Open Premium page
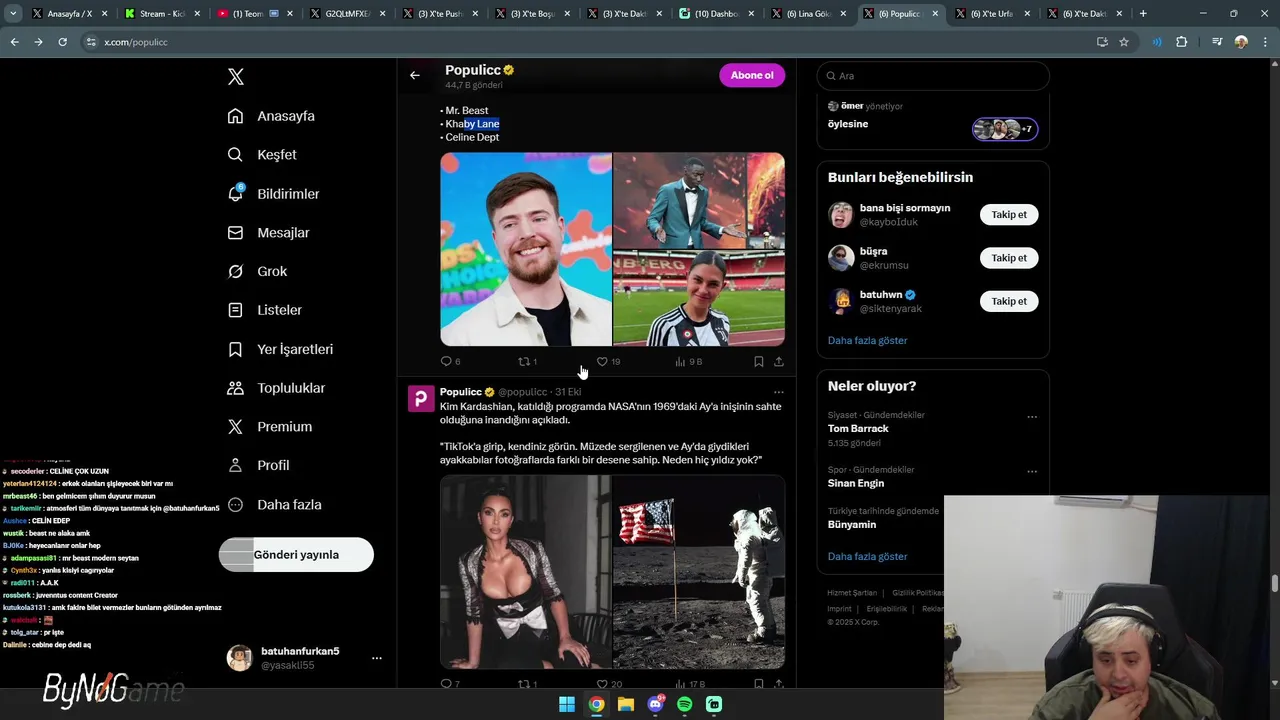Viewport: 1280px width, 720px height. 270,427
